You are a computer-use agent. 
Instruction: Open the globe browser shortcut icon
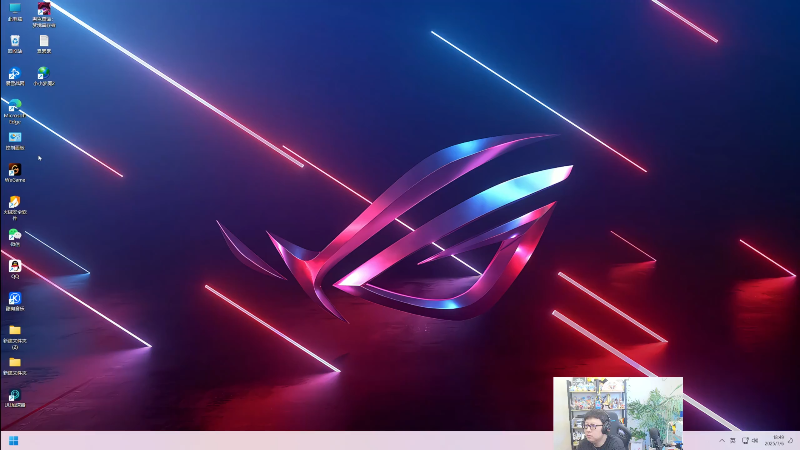(x=44, y=77)
